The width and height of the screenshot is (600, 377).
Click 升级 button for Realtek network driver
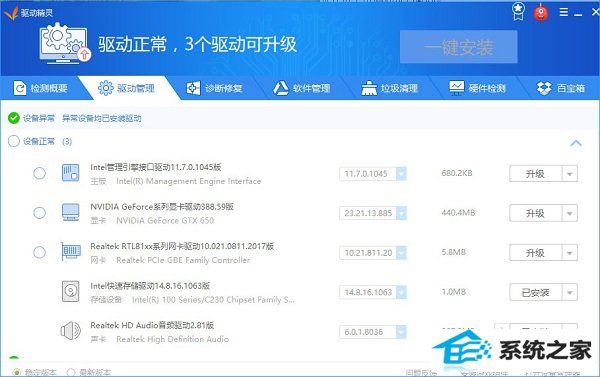(x=535, y=253)
